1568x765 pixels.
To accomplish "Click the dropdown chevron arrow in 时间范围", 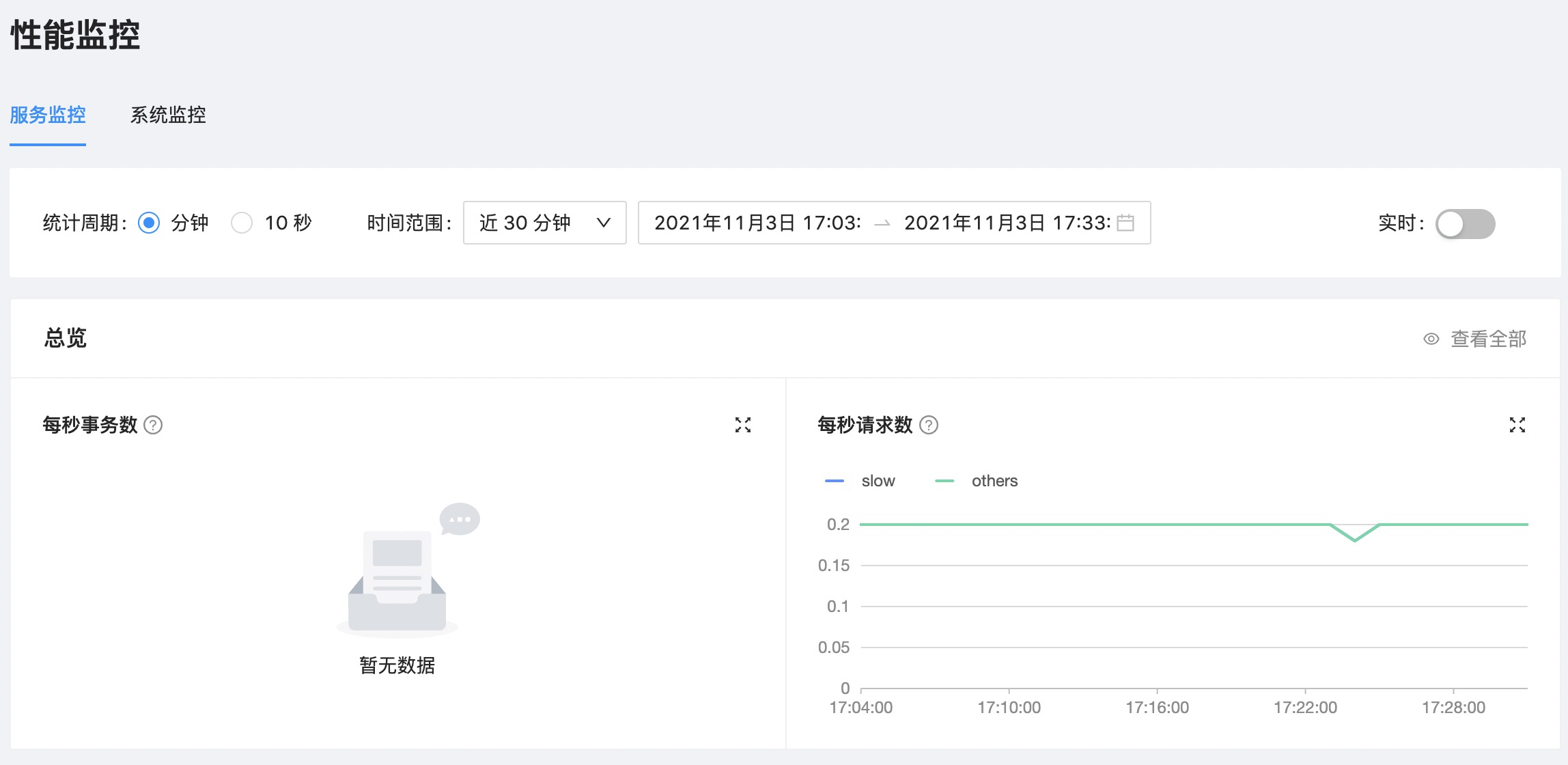I will coord(603,223).
